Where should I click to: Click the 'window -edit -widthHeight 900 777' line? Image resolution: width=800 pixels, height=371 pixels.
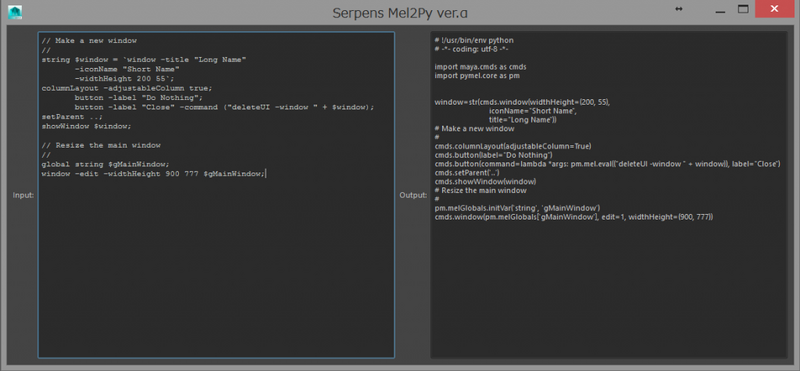154,174
